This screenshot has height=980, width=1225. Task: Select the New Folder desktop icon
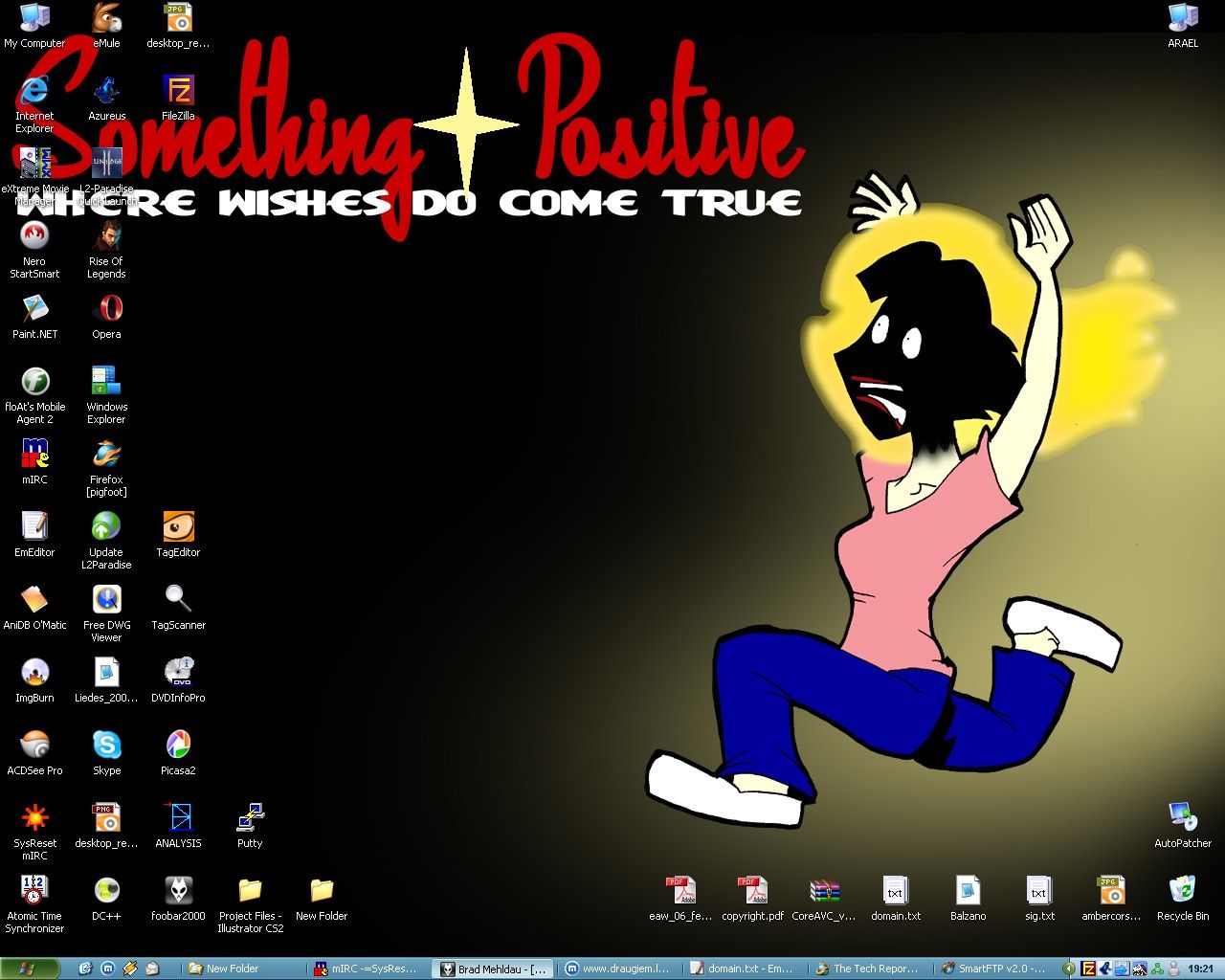[322, 898]
